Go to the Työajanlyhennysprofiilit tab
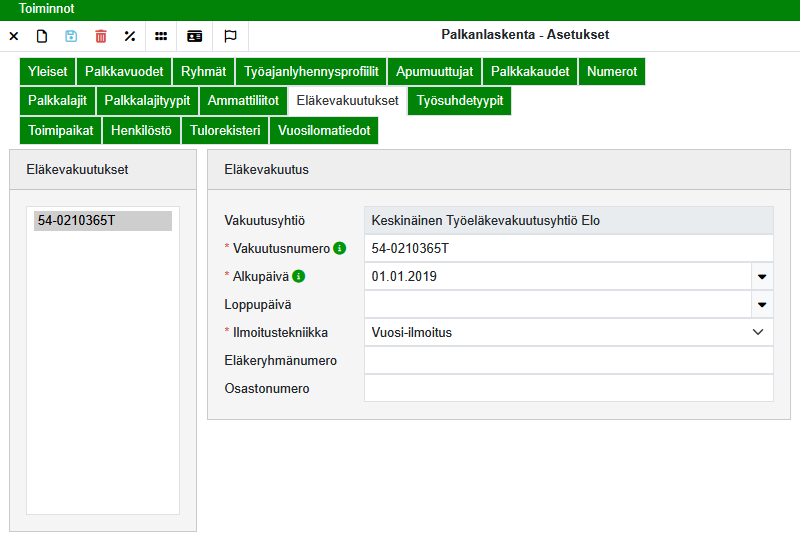This screenshot has width=800, height=538. point(311,72)
